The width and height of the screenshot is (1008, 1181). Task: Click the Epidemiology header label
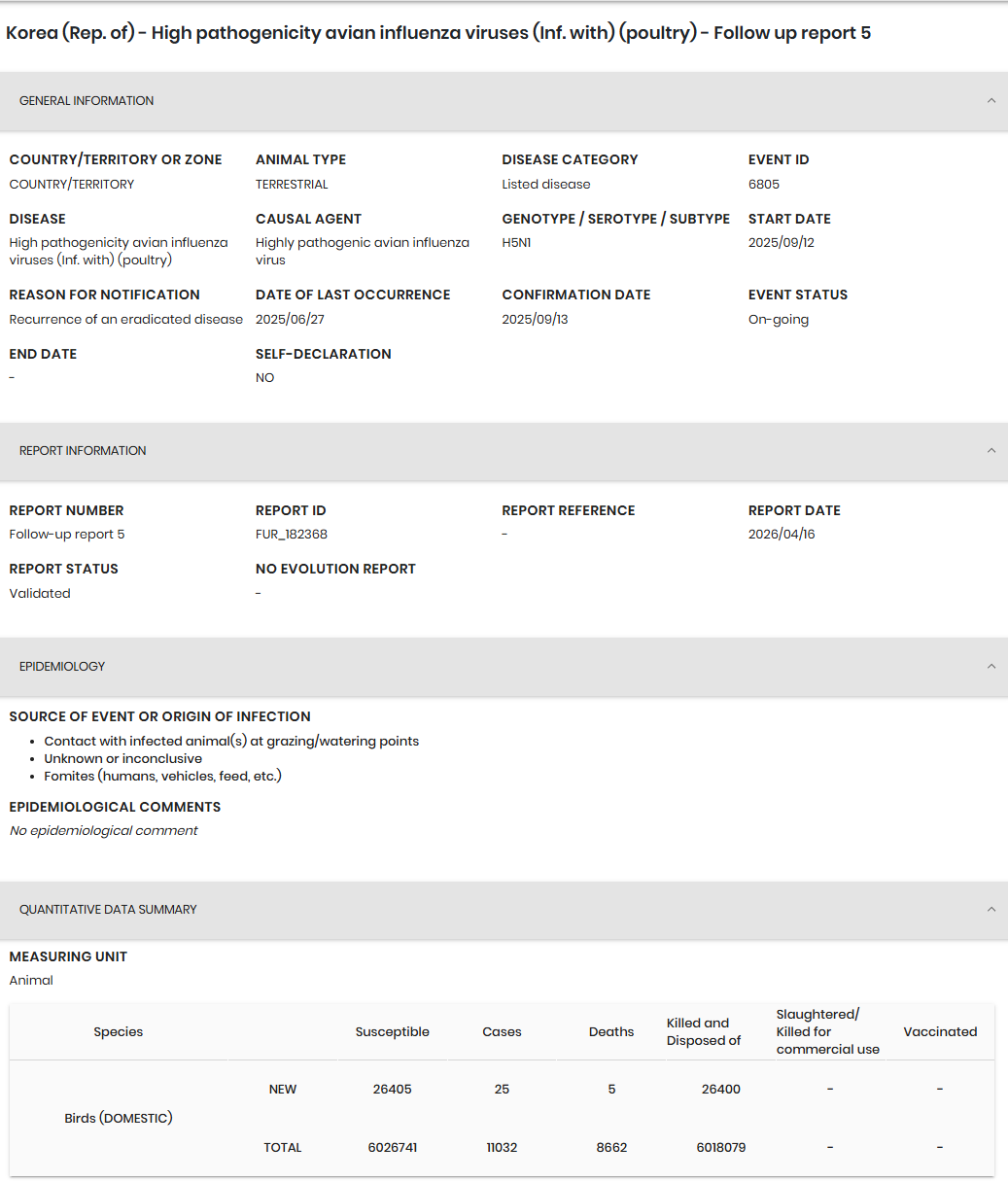(x=62, y=667)
